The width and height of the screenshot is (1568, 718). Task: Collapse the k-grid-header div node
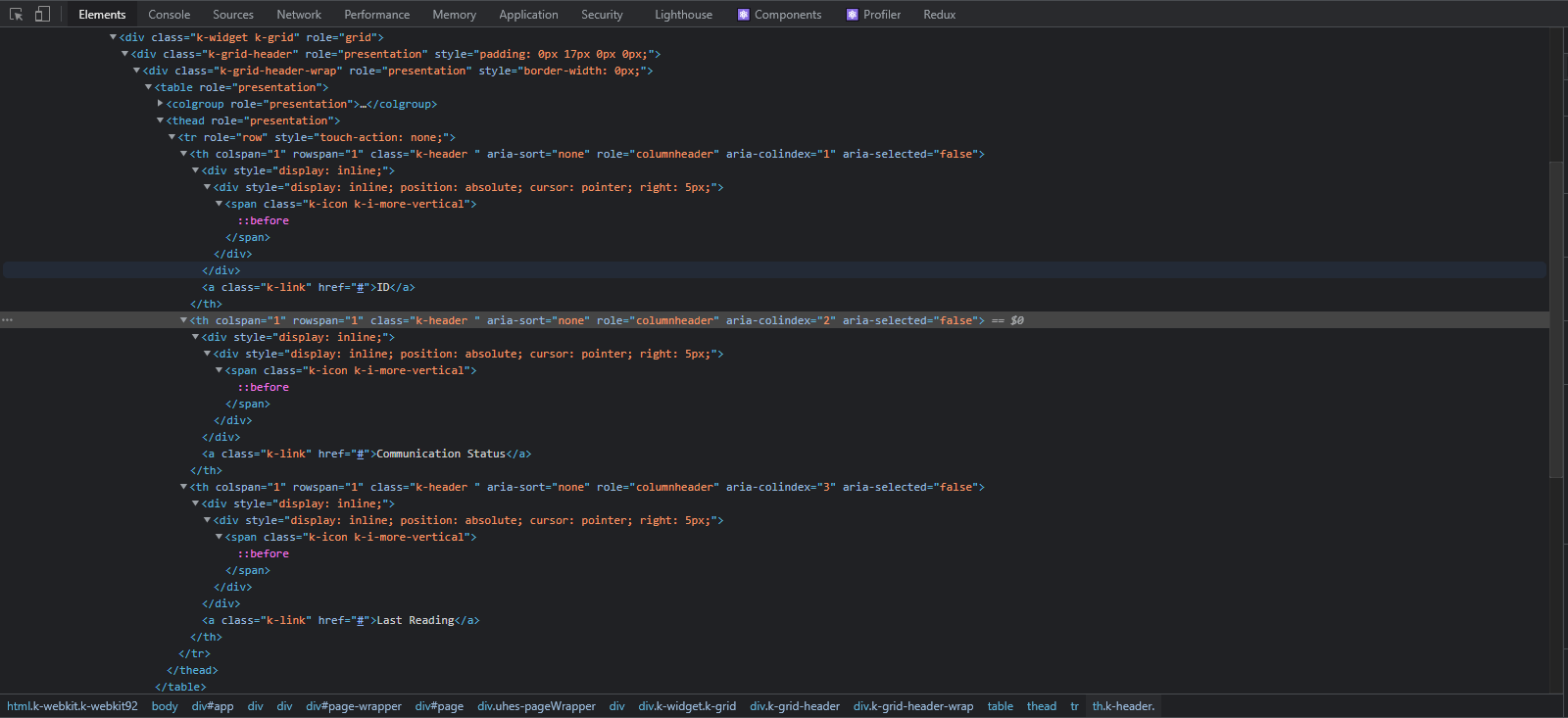click(x=124, y=54)
